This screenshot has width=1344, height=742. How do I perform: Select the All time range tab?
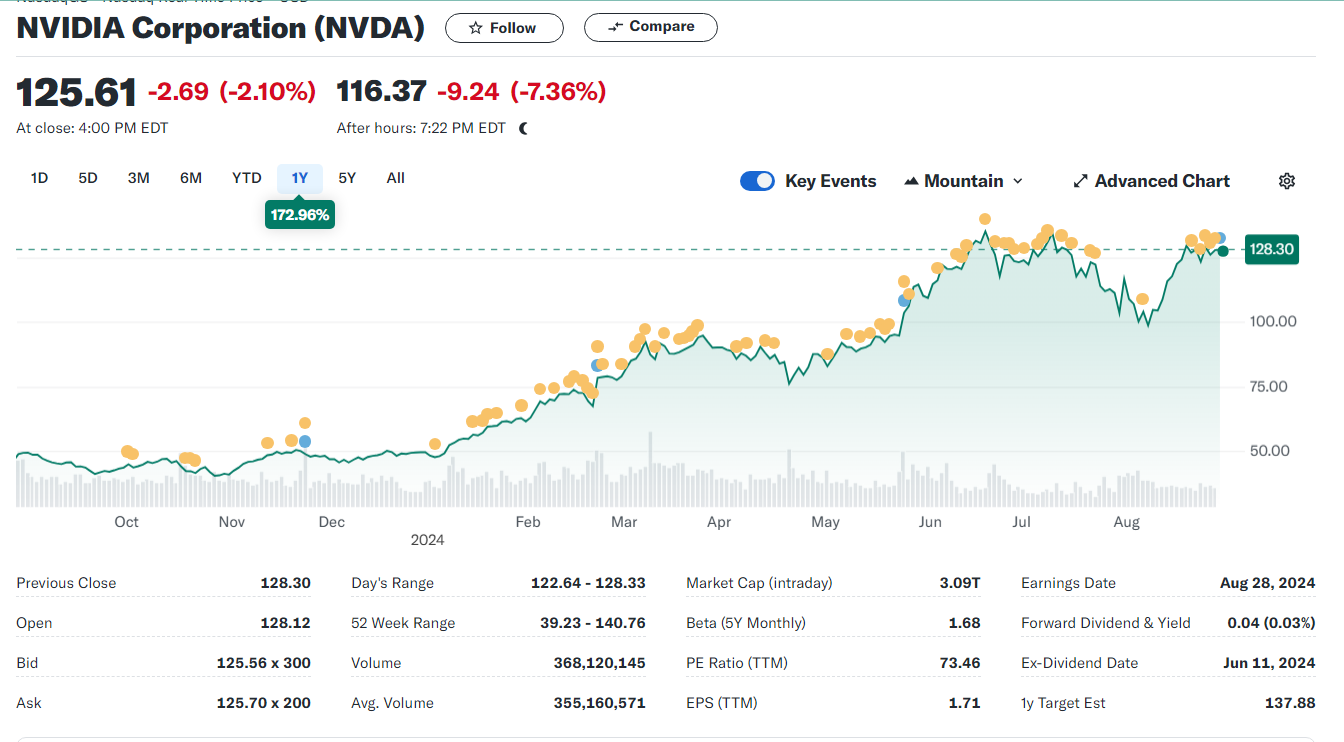click(x=396, y=178)
